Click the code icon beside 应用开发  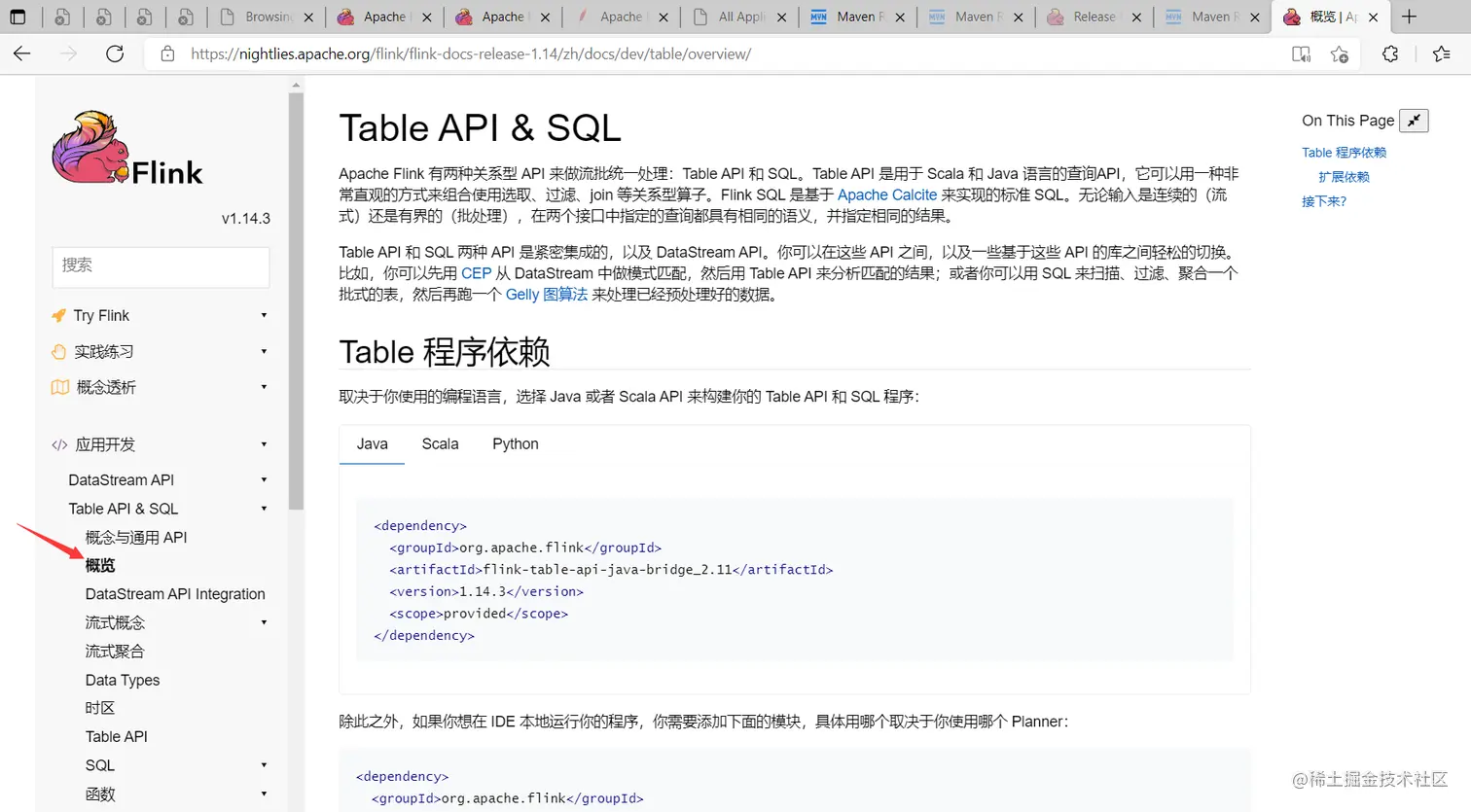(x=59, y=444)
